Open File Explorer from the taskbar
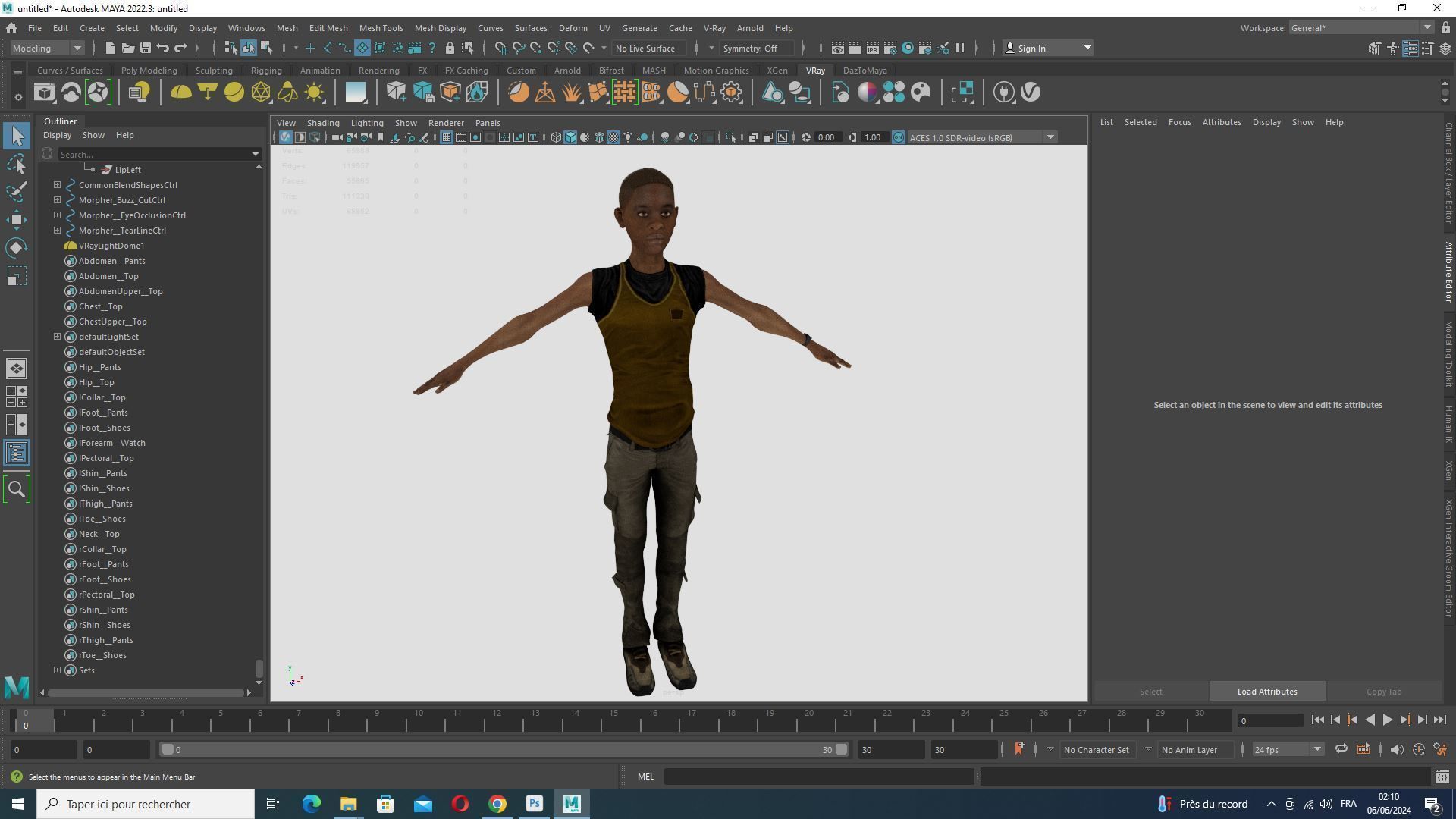Image resolution: width=1456 pixels, height=819 pixels. [348, 804]
